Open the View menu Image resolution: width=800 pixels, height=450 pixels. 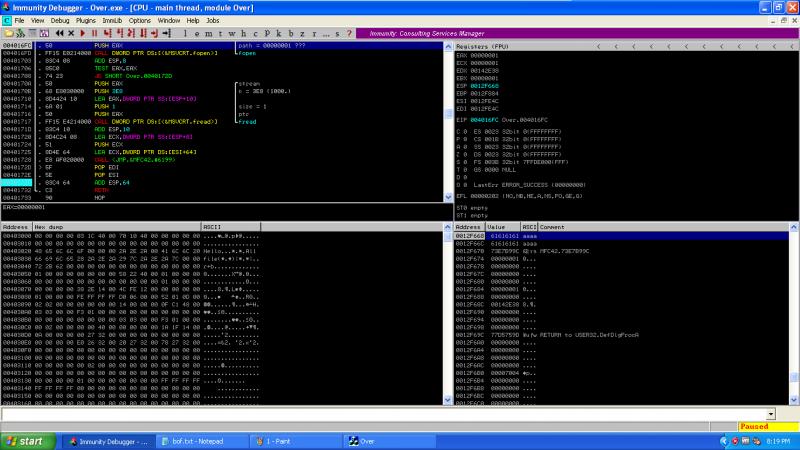[37, 20]
